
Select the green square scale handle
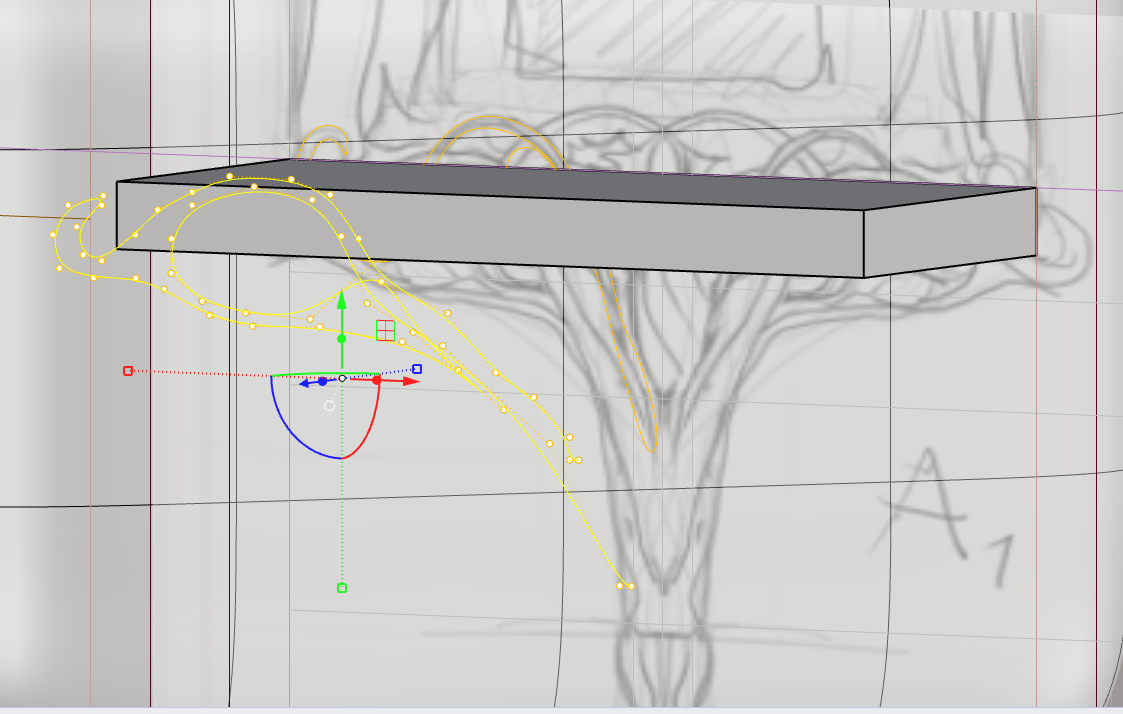click(342, 588)
